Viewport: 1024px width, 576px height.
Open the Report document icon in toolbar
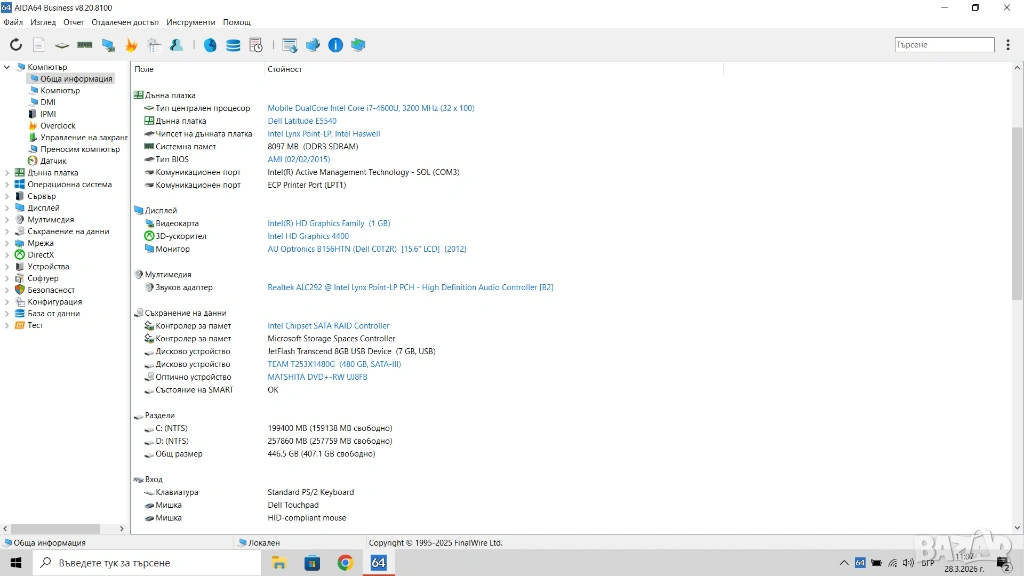coord(39,45)
